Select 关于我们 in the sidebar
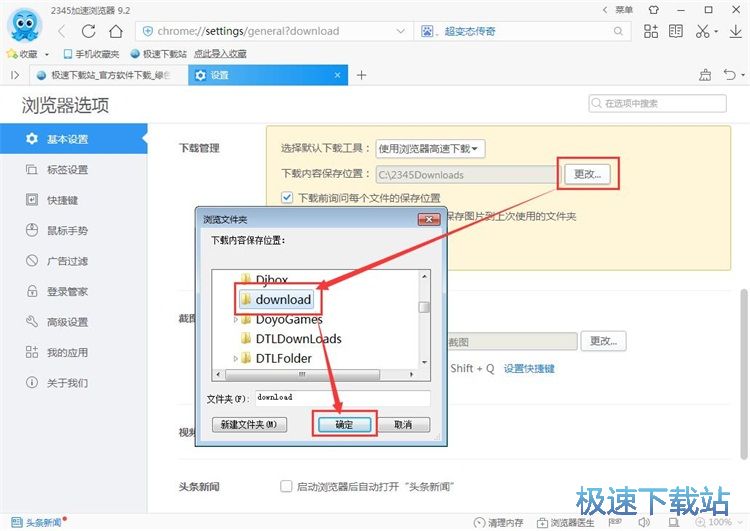Viewport: 750px width, 531px height. point(74,383)
